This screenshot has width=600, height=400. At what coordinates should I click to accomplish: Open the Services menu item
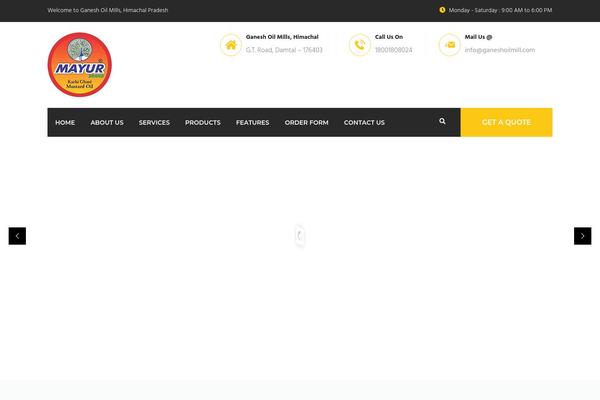(154, 122)
